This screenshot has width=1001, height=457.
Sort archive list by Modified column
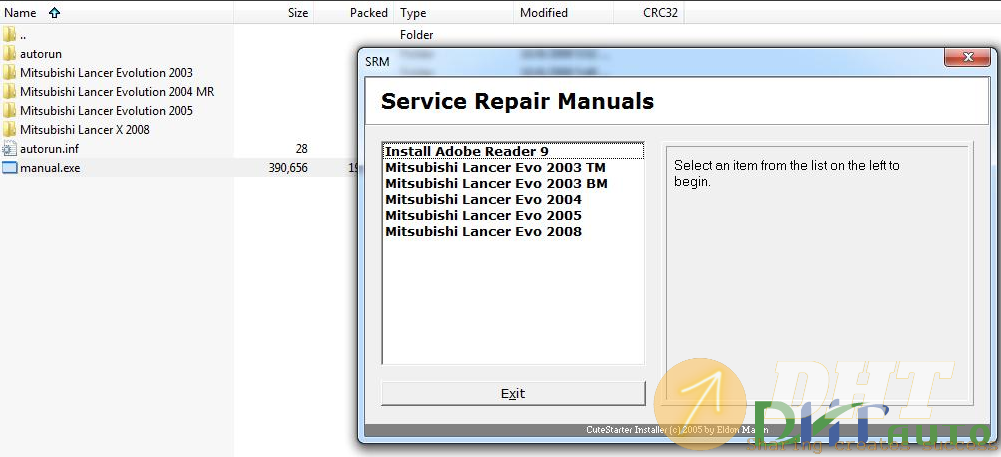click(563, 13)
